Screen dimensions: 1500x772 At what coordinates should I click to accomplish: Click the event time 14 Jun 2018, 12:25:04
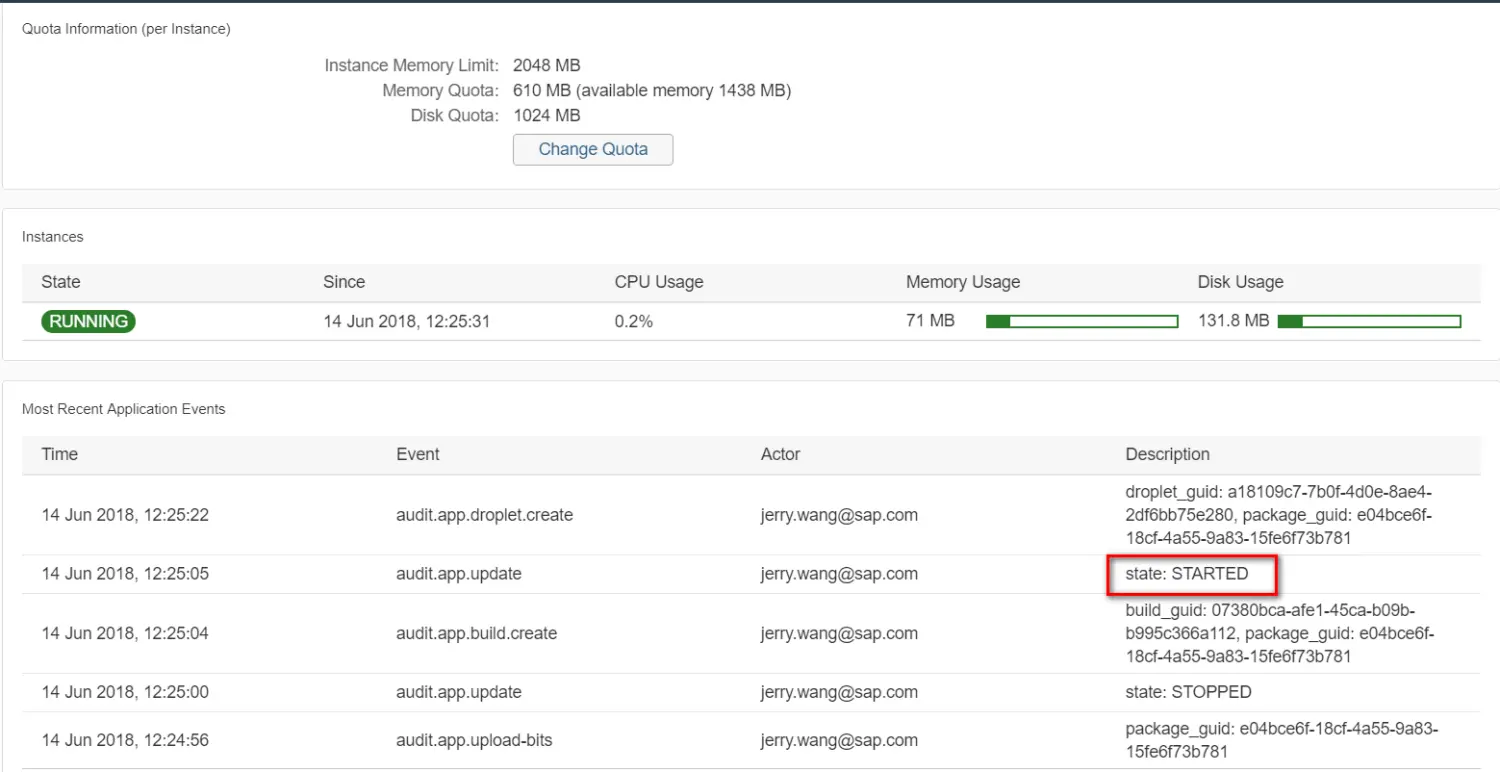[125, 633]
